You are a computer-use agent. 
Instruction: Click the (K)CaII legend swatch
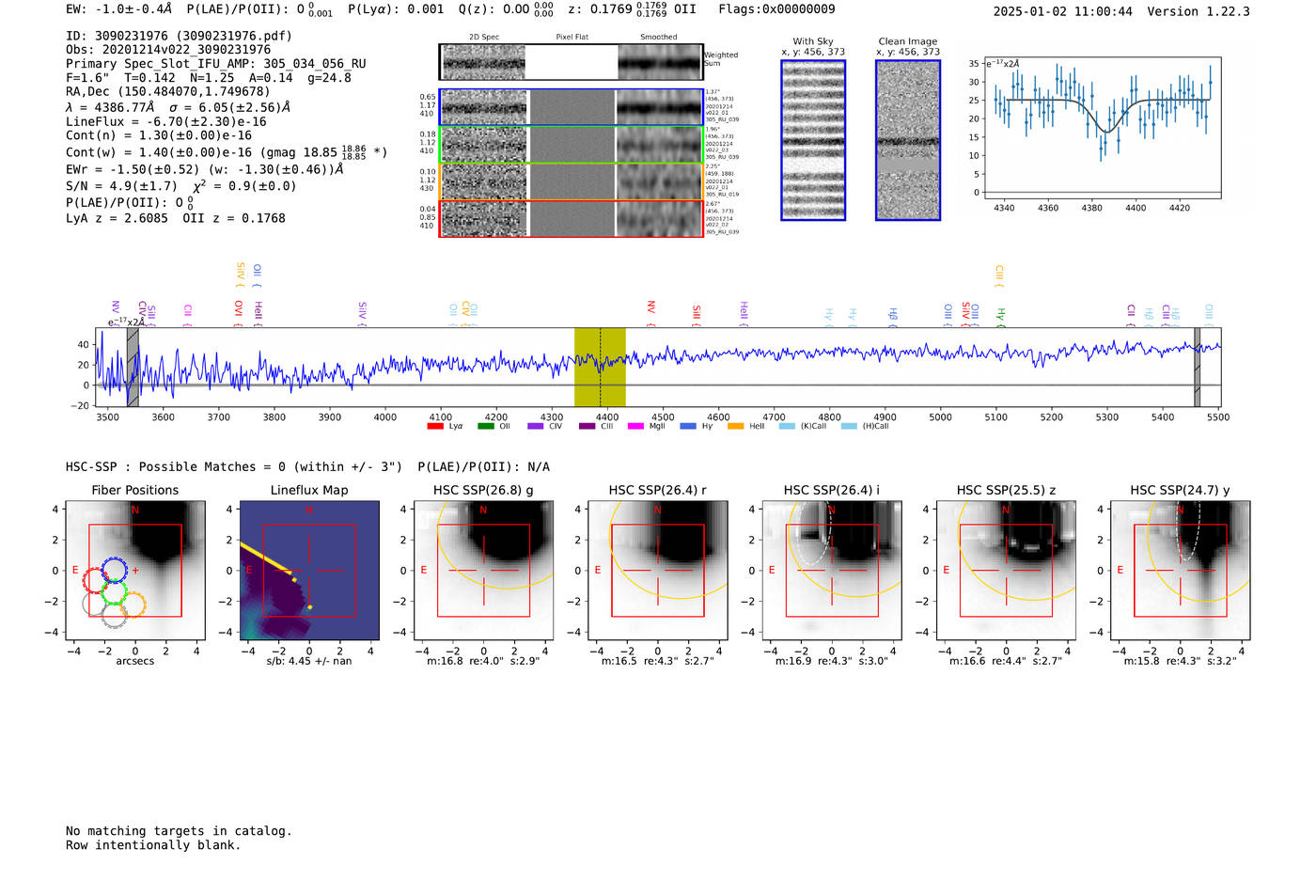pos(787,426)
